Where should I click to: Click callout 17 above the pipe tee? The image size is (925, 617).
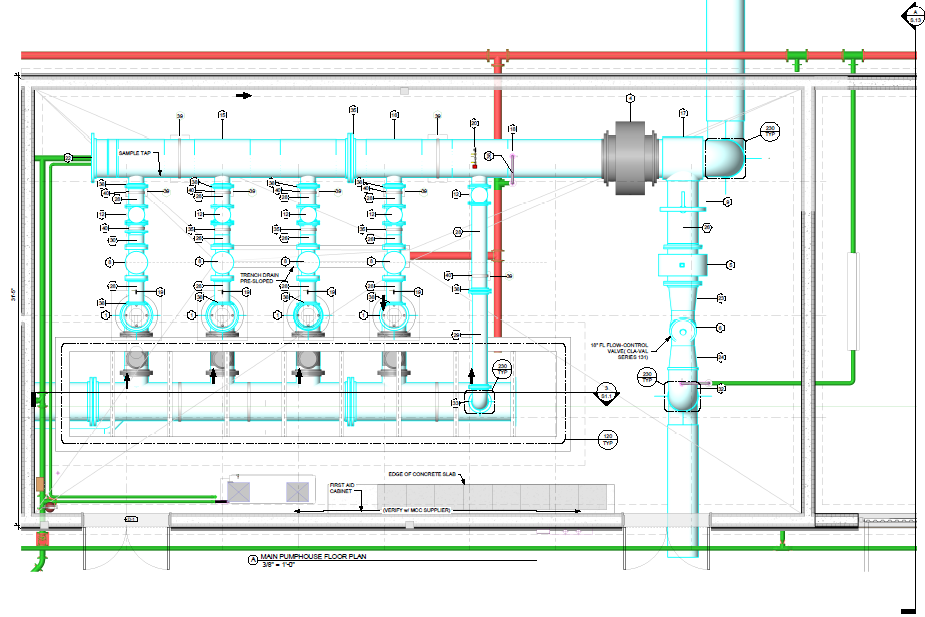pos(683,113)
